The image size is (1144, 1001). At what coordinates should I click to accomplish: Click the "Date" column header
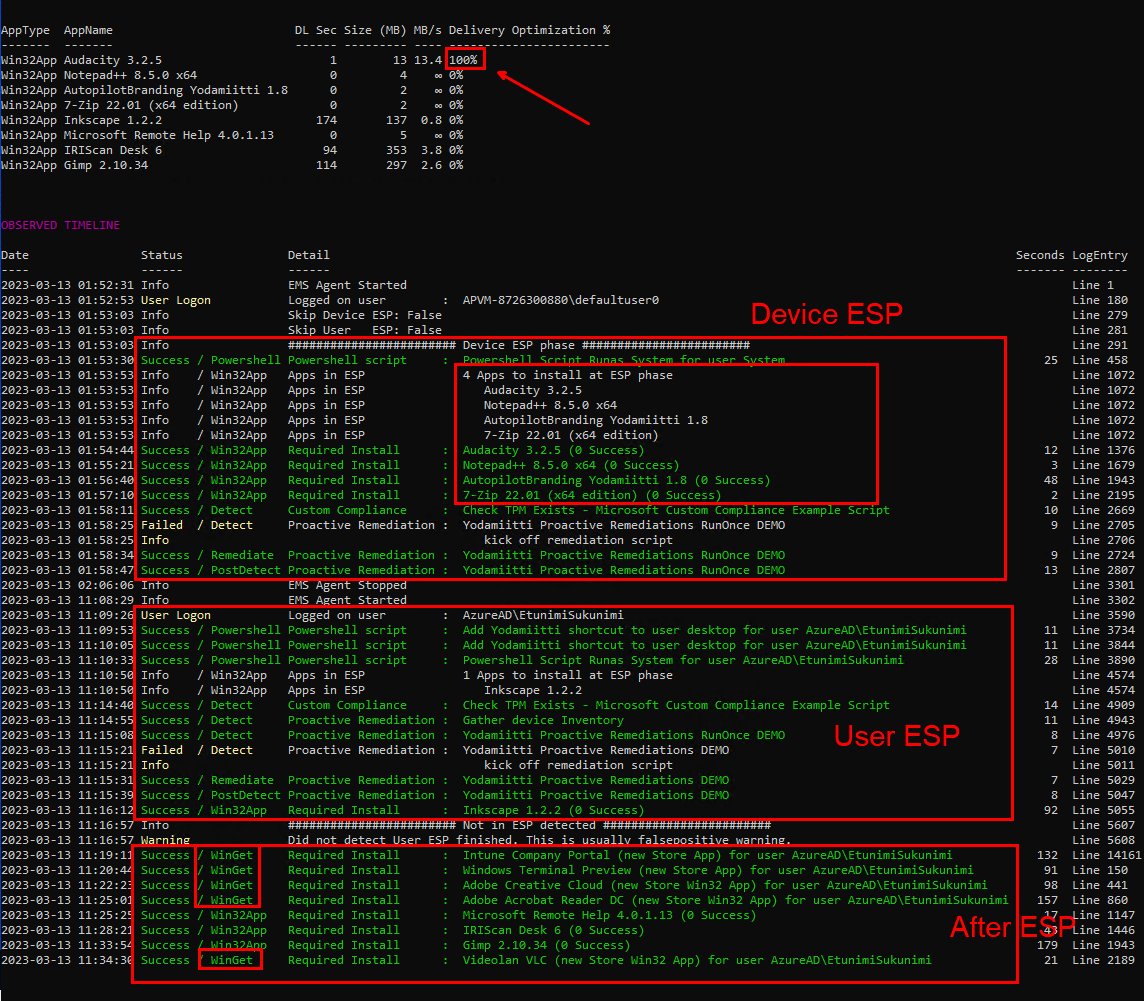coord(15,255)
